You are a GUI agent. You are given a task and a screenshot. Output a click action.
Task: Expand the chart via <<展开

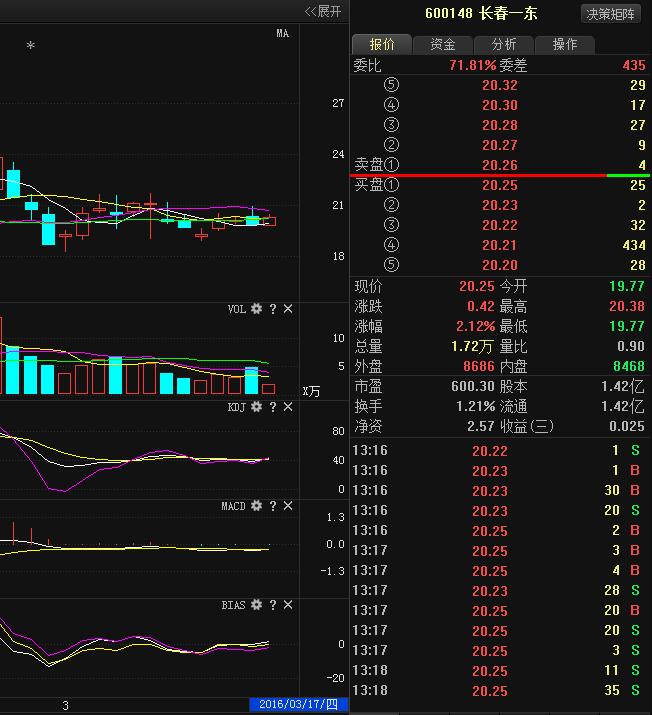[323, 11]
